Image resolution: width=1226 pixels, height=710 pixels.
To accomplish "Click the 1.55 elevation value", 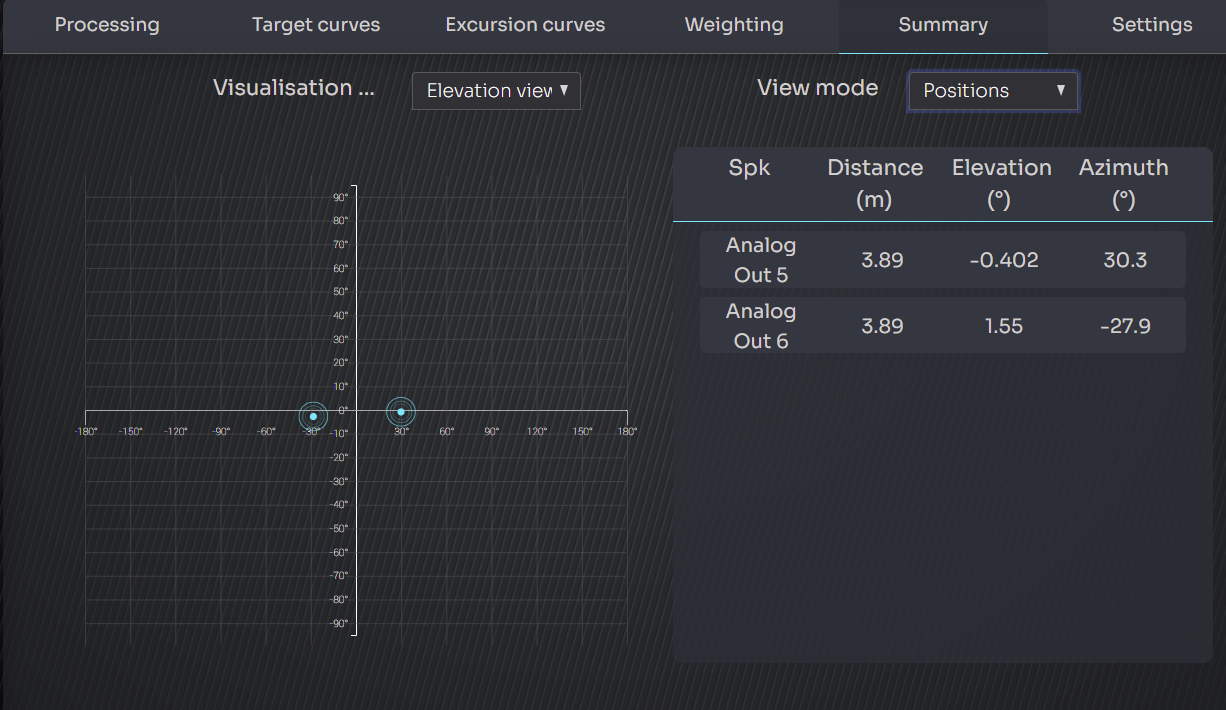I will coord(1004,326).
